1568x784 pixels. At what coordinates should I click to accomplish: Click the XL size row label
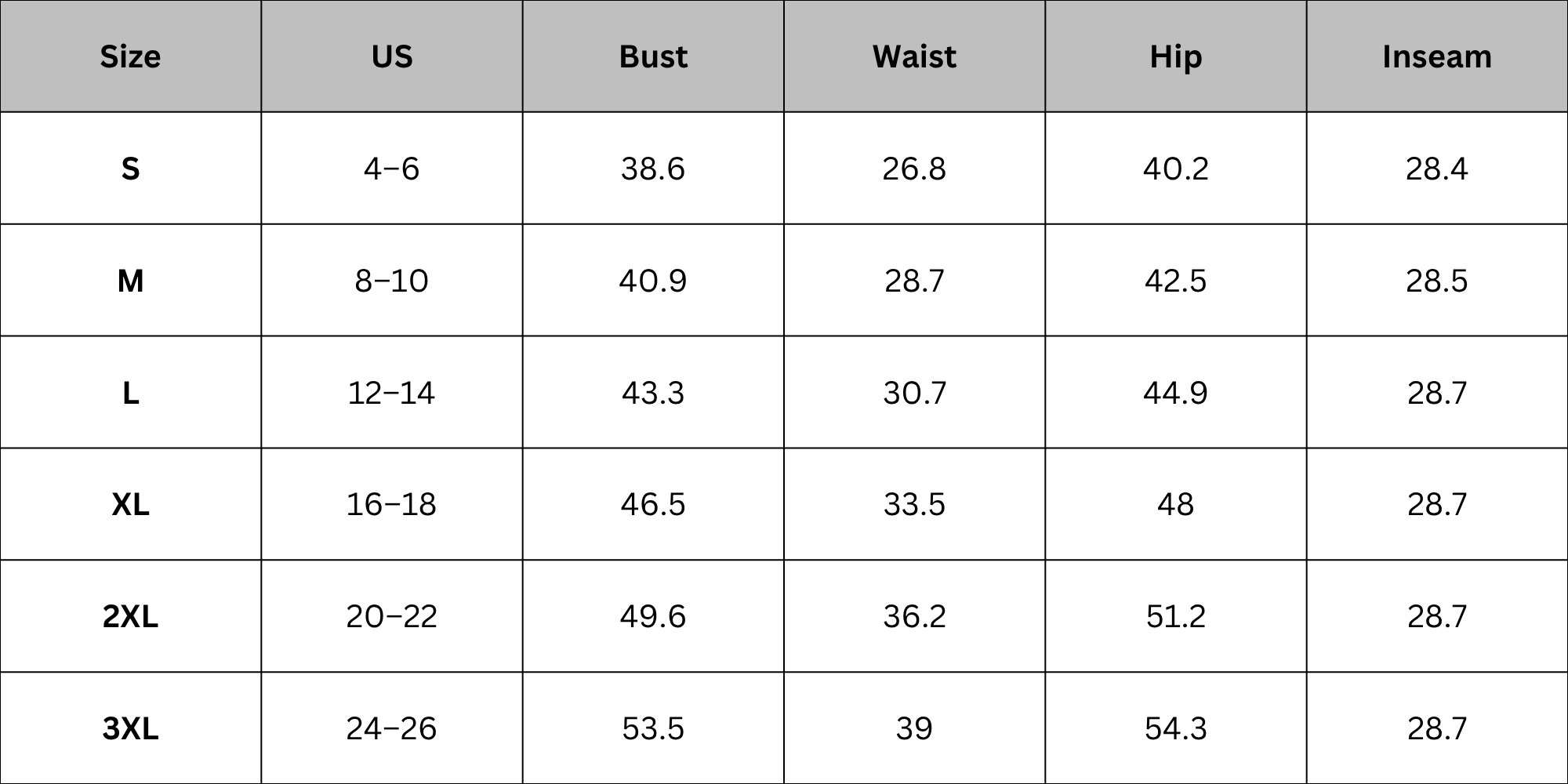[130, 504]
